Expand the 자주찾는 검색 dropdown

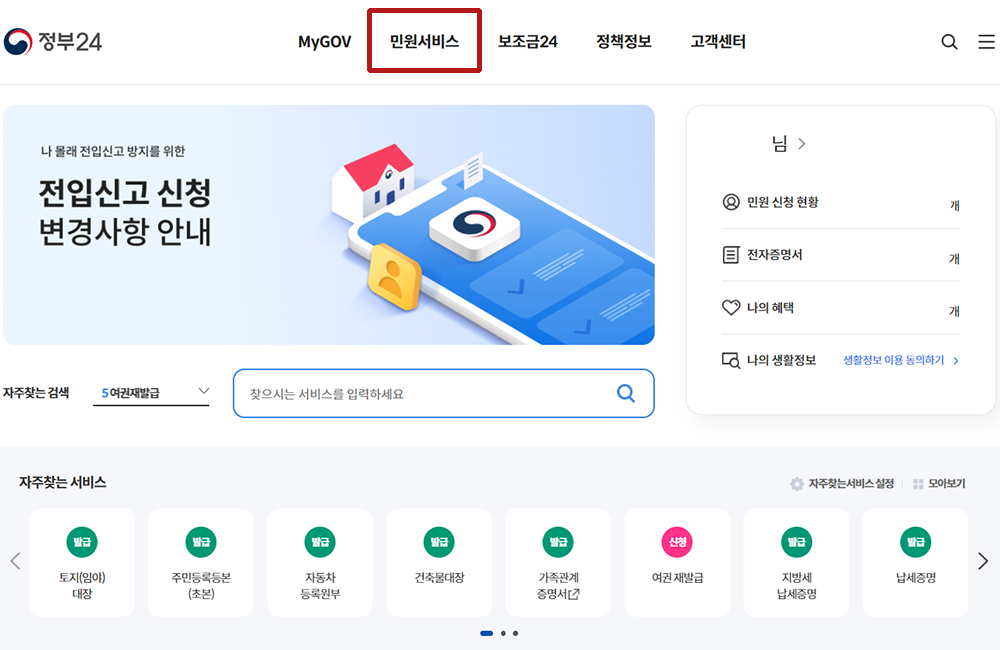pos(151,392)
